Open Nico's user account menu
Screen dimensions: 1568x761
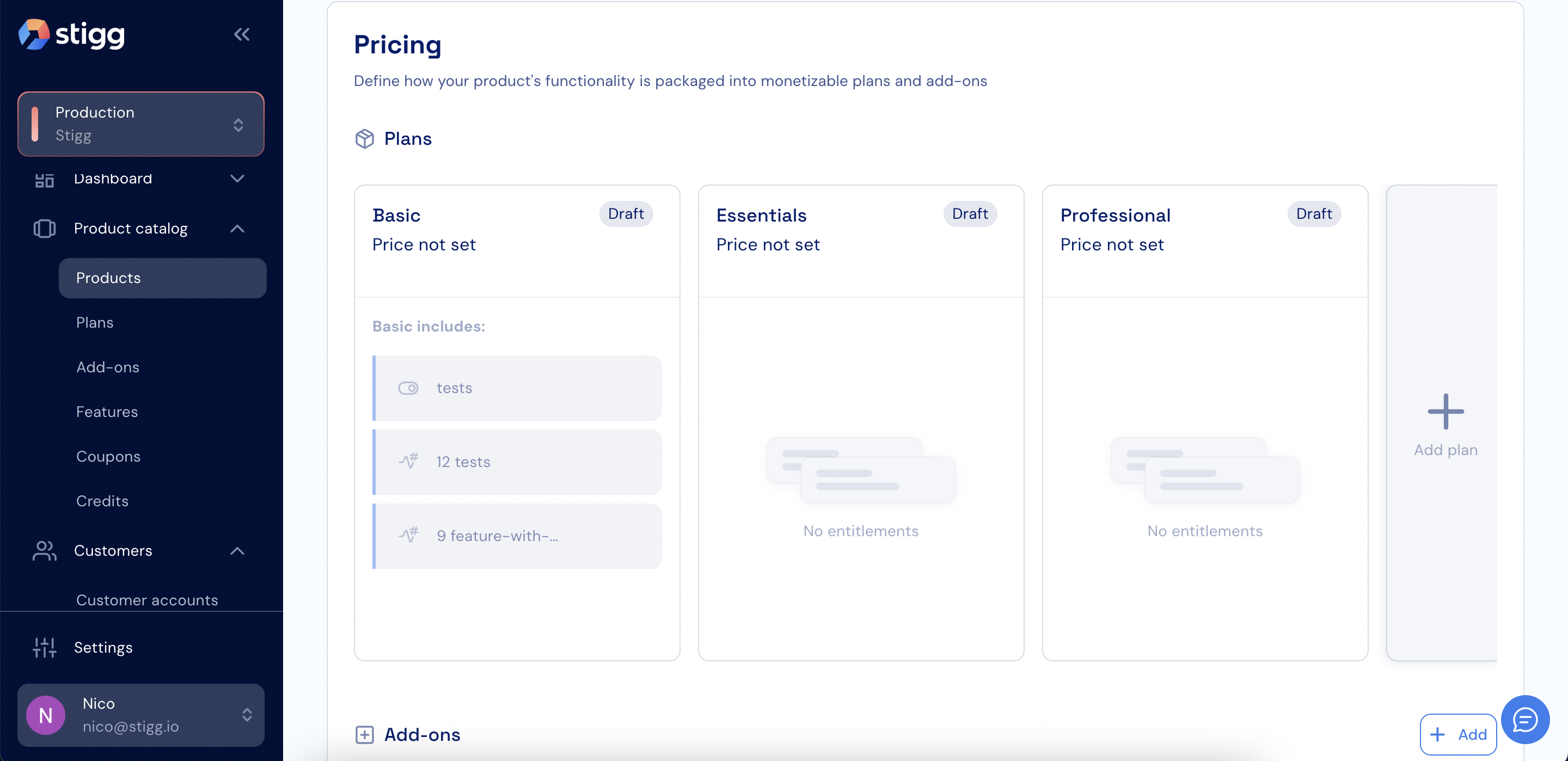pos(140,715)
